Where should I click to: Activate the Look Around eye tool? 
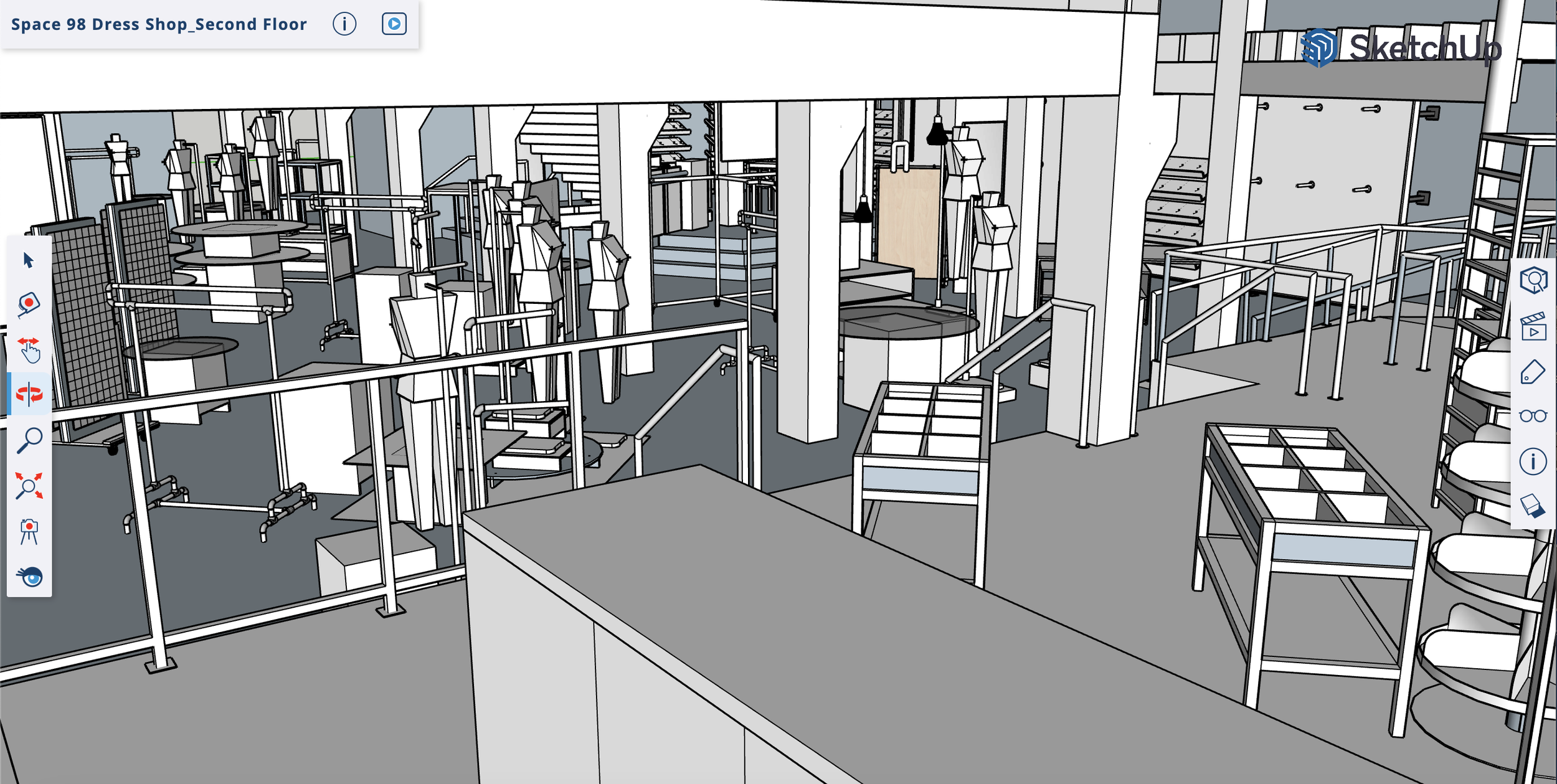pos(29,577)
